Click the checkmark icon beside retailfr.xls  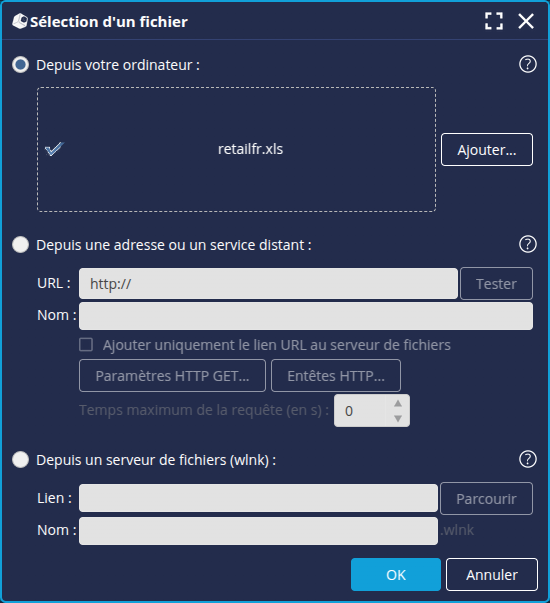pyautogui.click(x=54, y=149)
